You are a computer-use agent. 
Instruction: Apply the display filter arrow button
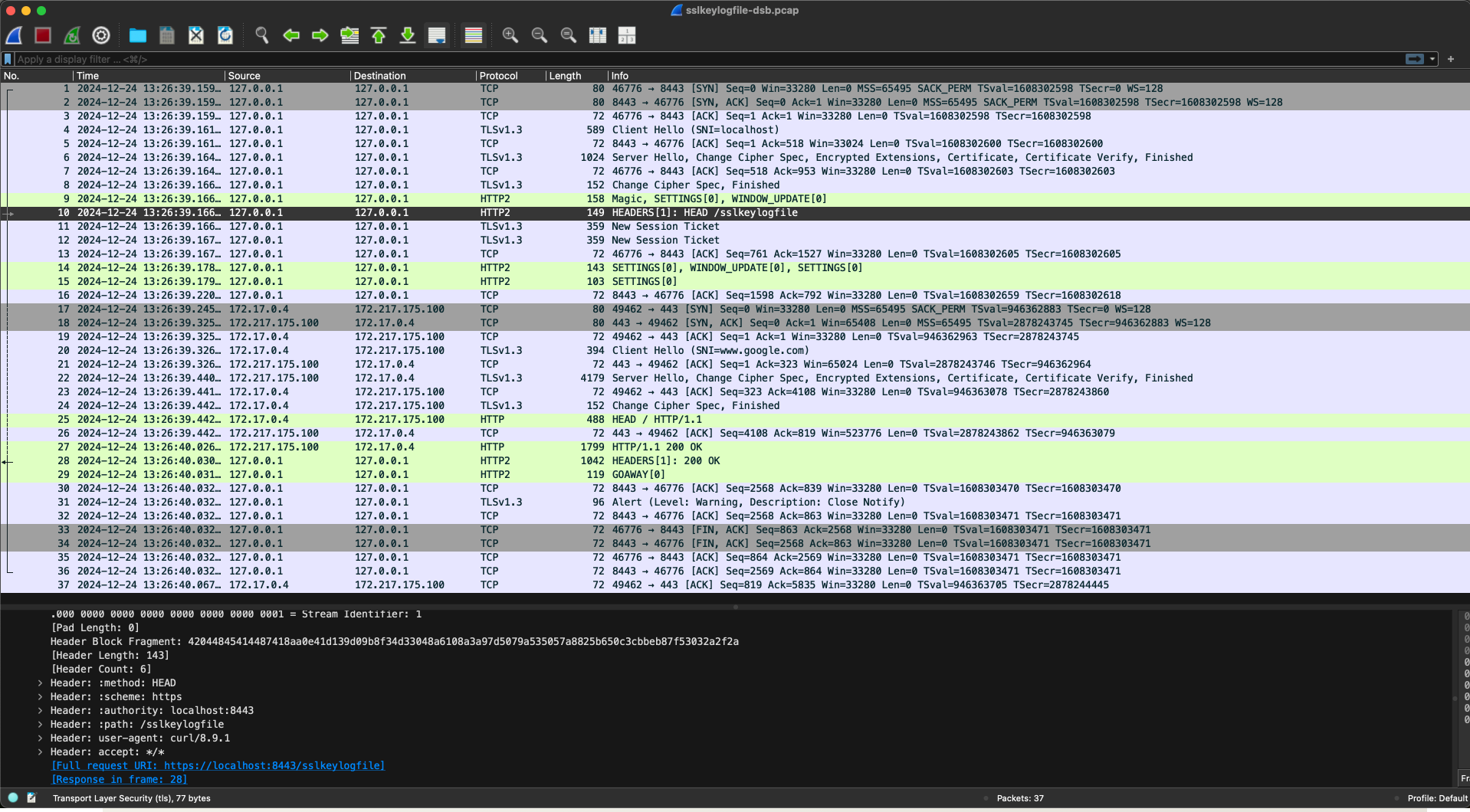(1415, 59)
